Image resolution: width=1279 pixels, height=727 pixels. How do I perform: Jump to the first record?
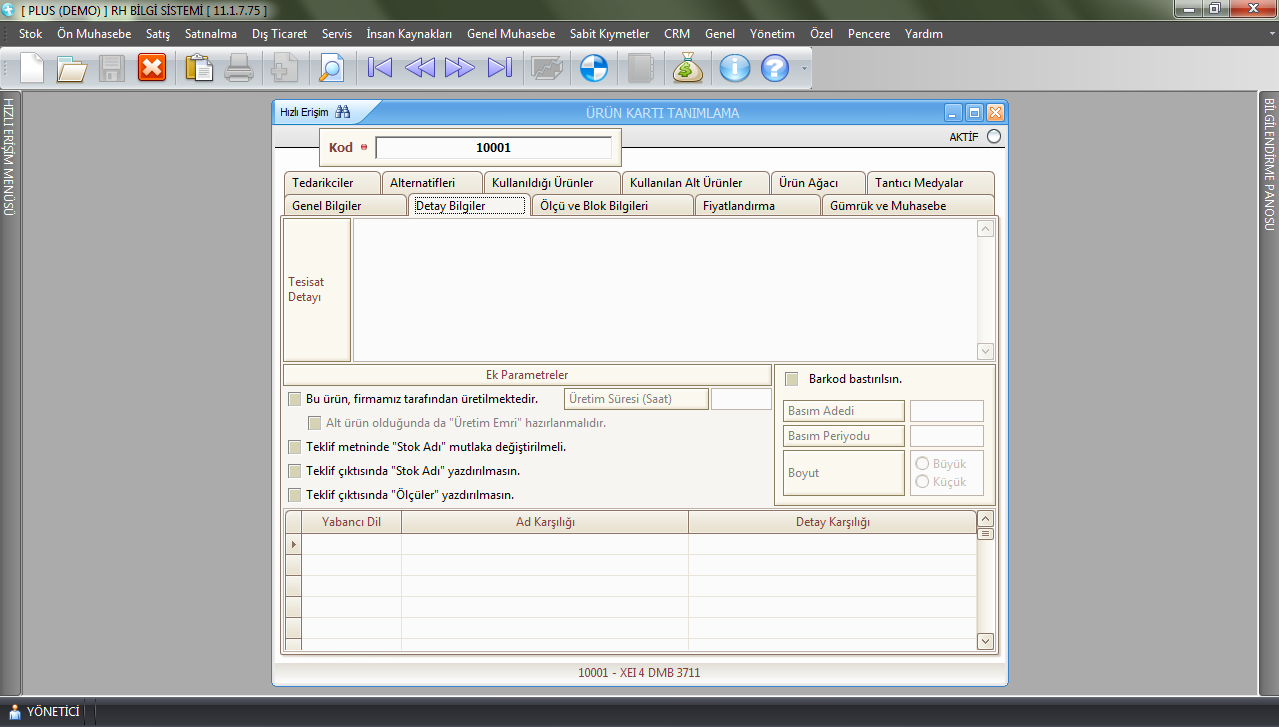pyautogui.click(x=380, y=68)
